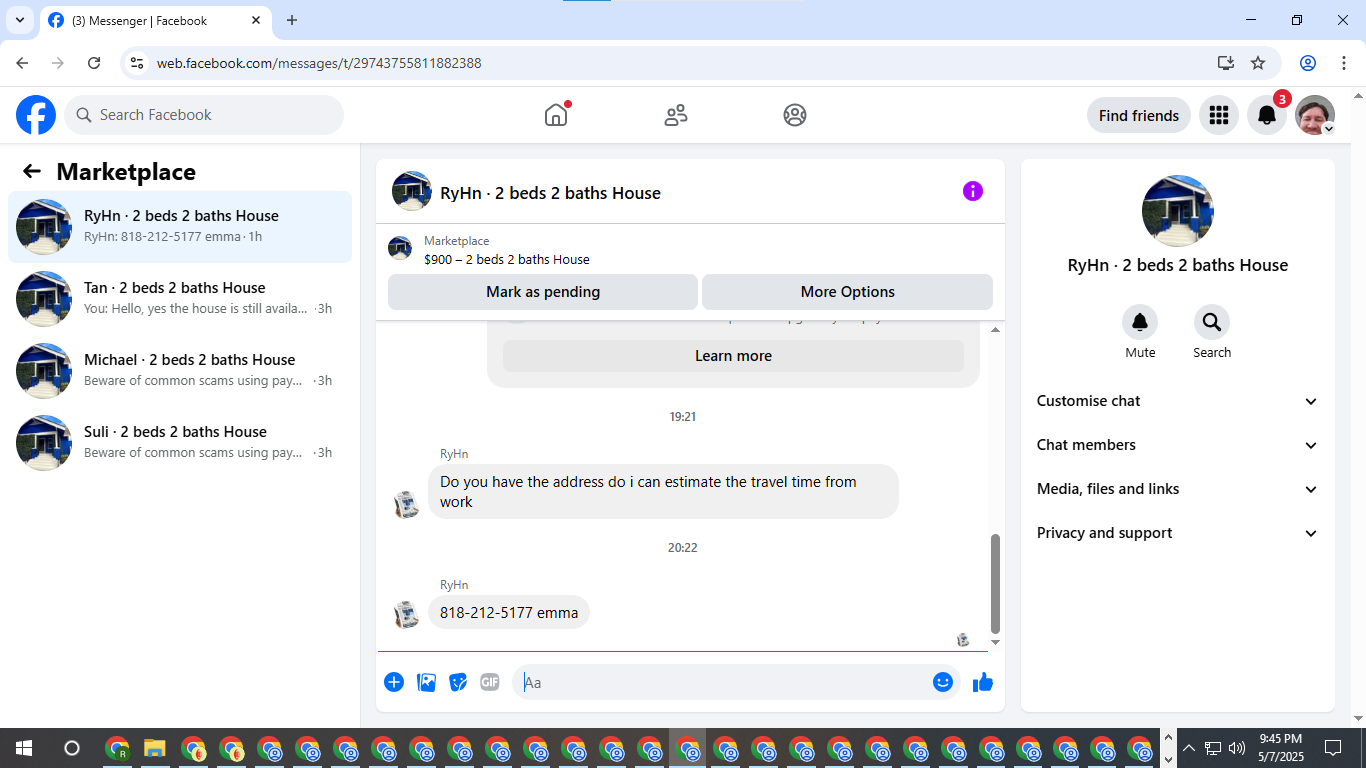Viewport: 1366px width, 768px height.
Task: Open the Michael 2 beds 2 baths conversation
Action: 180,371
